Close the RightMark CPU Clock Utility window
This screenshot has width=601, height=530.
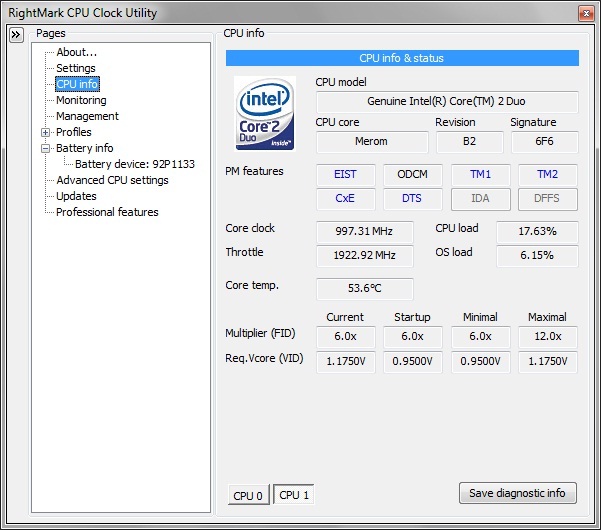(586, 13)
